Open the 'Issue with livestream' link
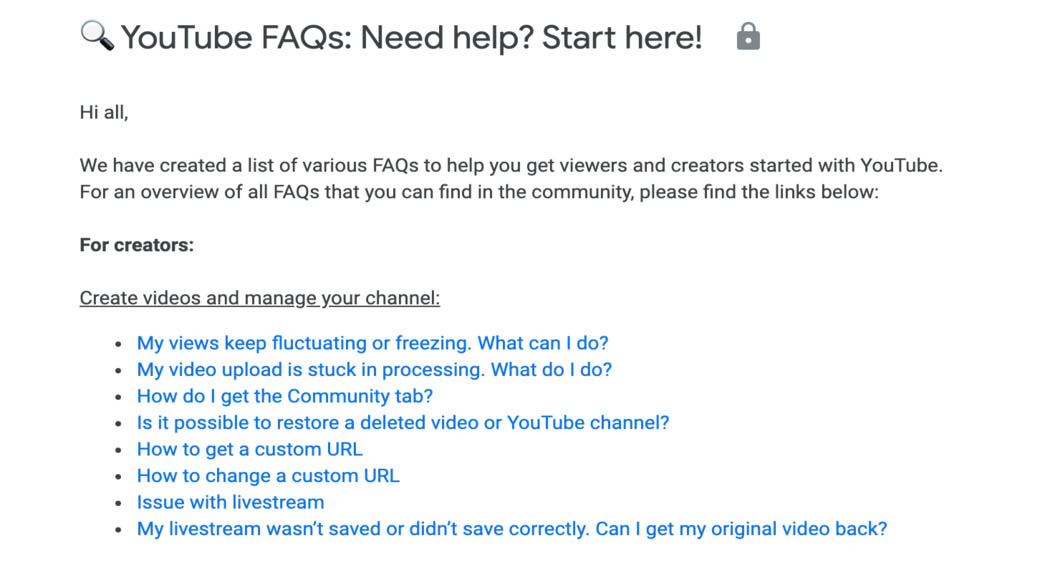The width and height of the screenshot is (1040, 563). pyautogui.click(x=230, y=502)
